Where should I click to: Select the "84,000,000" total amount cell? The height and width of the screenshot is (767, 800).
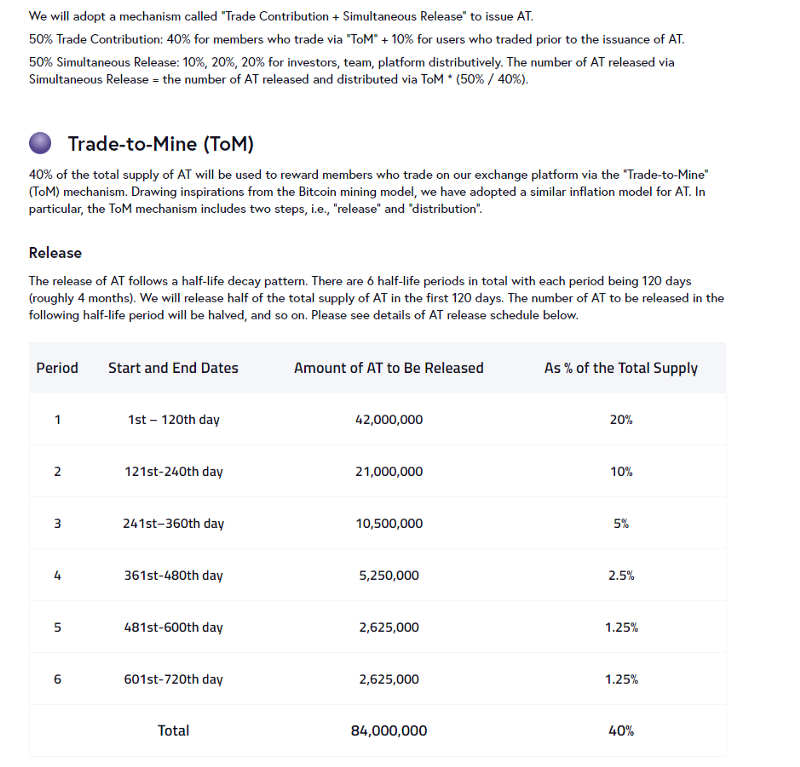point(388,731)
